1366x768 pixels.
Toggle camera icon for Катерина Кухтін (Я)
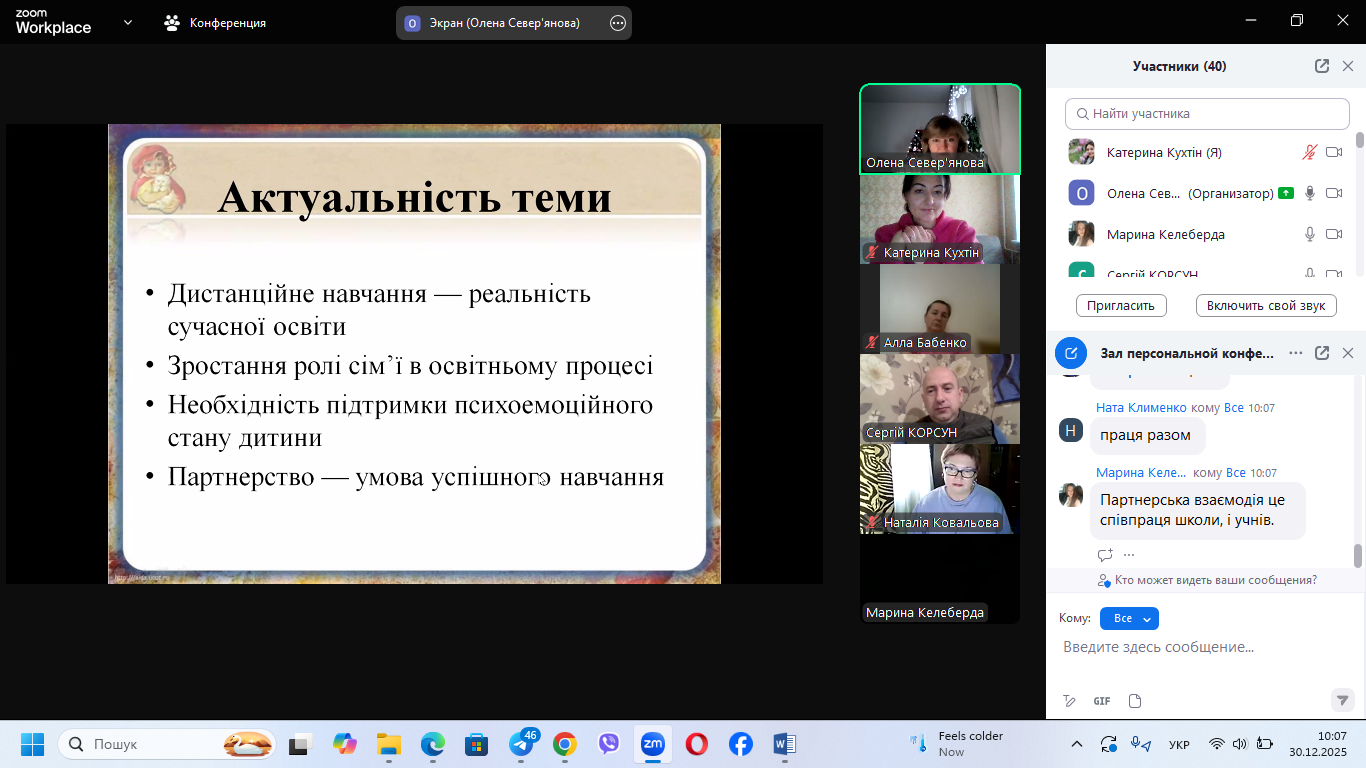tap(1333, 153)
